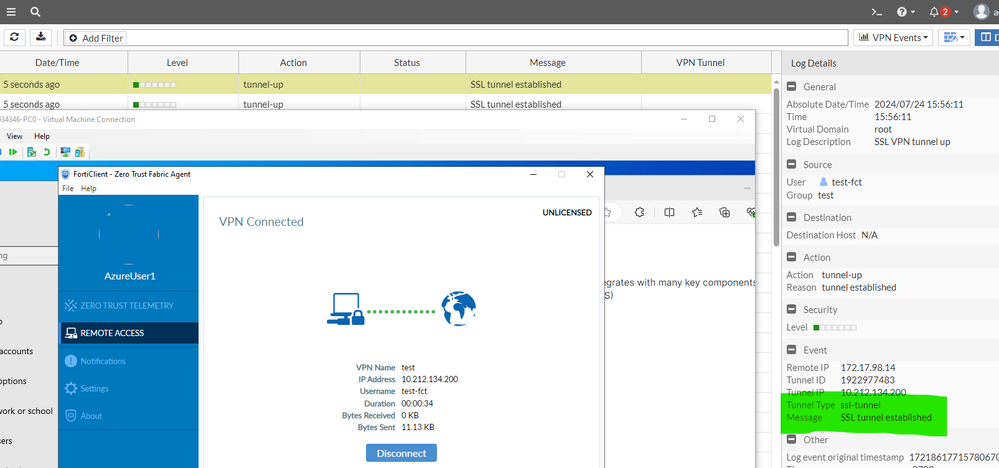This screenshot has height=468, width=999.
Task: Collapse the Destination section
Action: pyautogui.click(x=791, y=217)
